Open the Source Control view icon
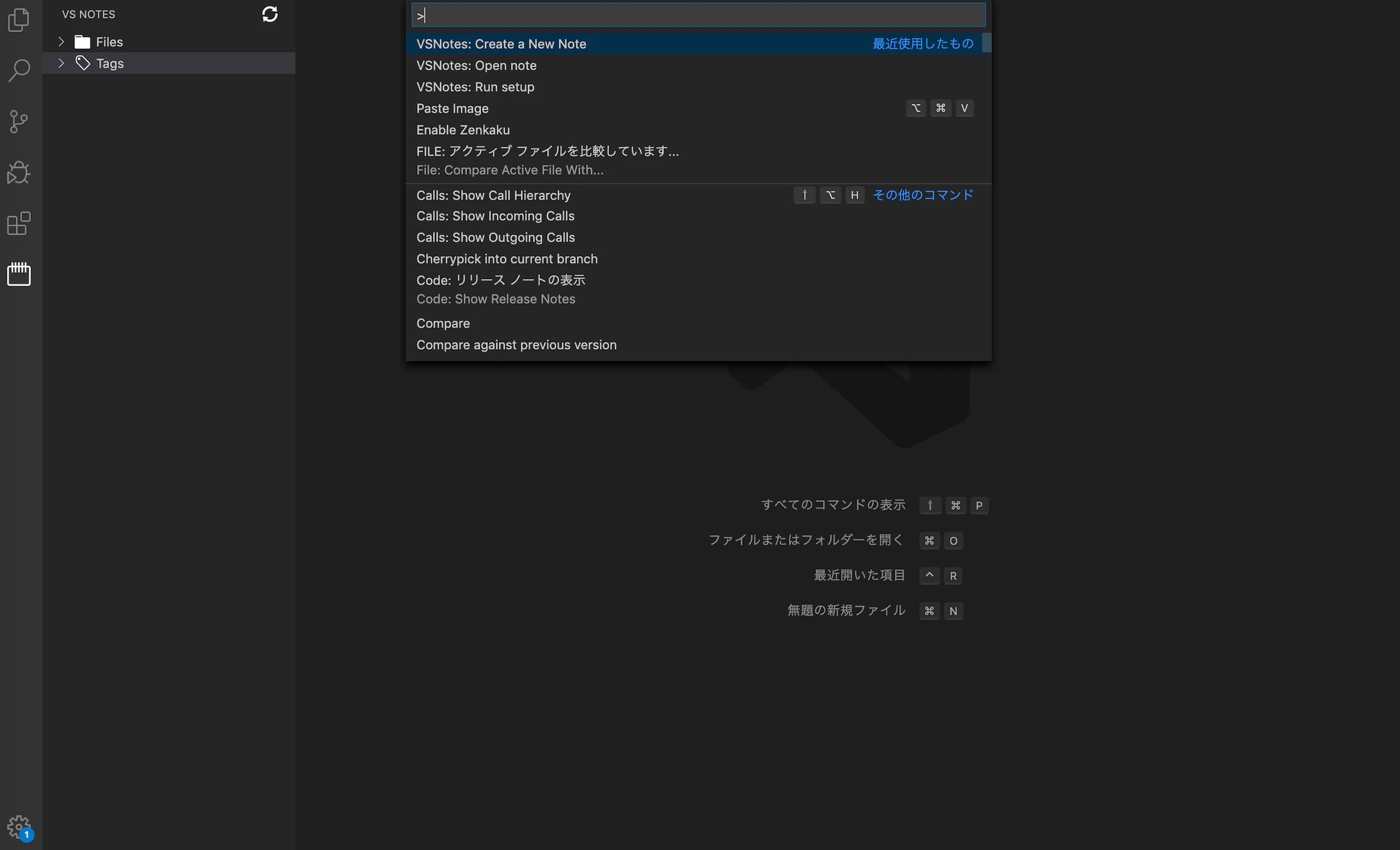The height and width of the screenshot is (850, 1400). [19, 121]
